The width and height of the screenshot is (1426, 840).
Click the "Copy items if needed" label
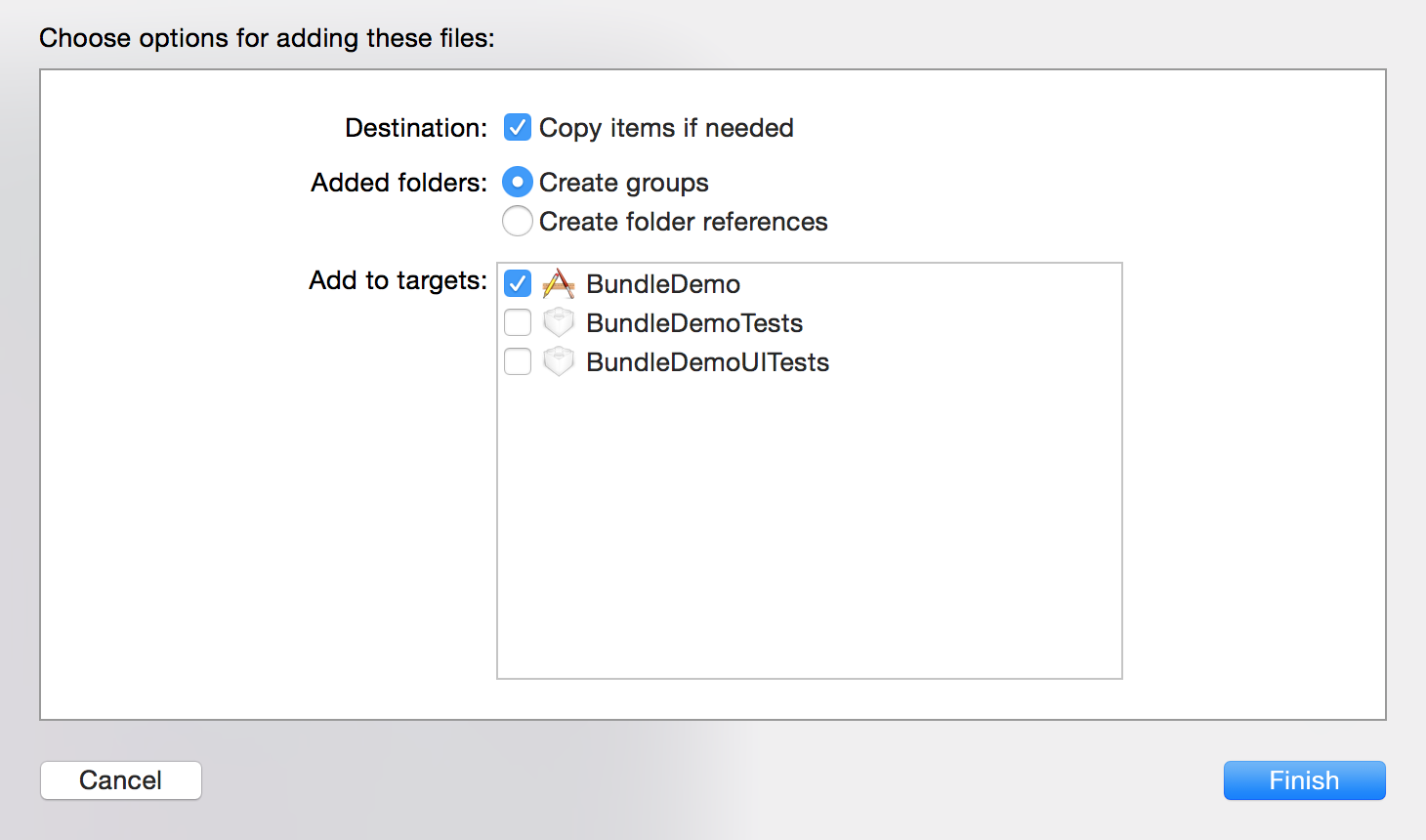(x=666, y=128)
